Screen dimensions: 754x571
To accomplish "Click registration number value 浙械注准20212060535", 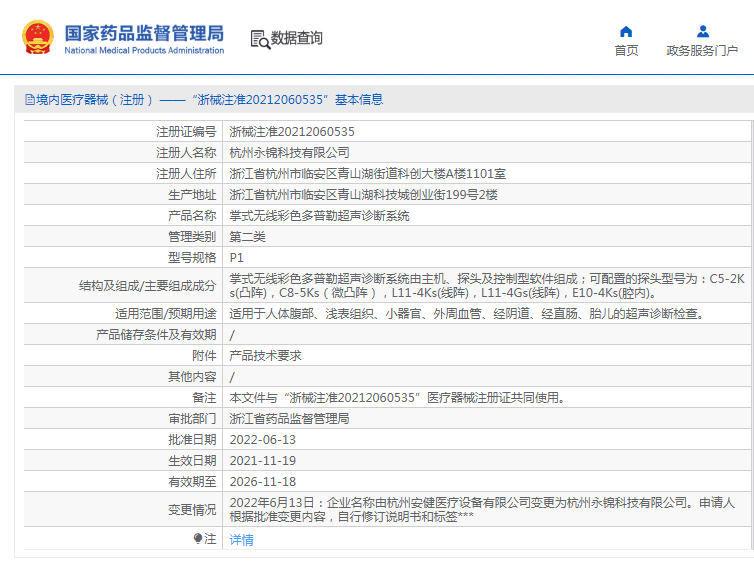I will (x=292, y=131).
